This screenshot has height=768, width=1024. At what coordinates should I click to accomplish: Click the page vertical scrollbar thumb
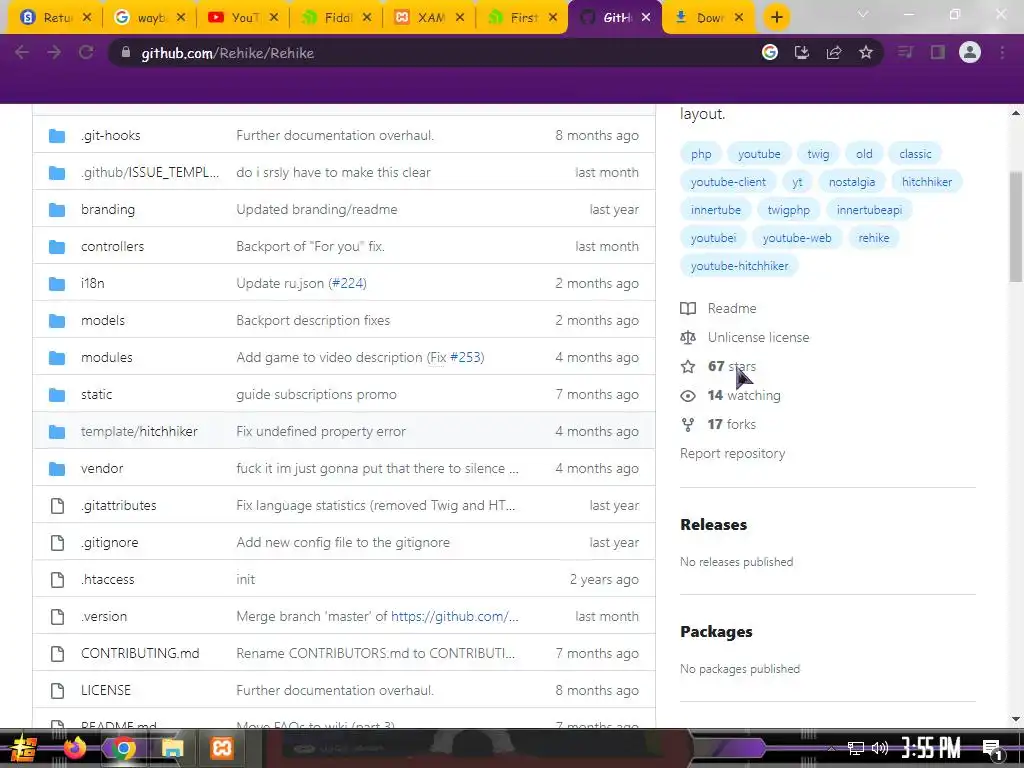1016,227
